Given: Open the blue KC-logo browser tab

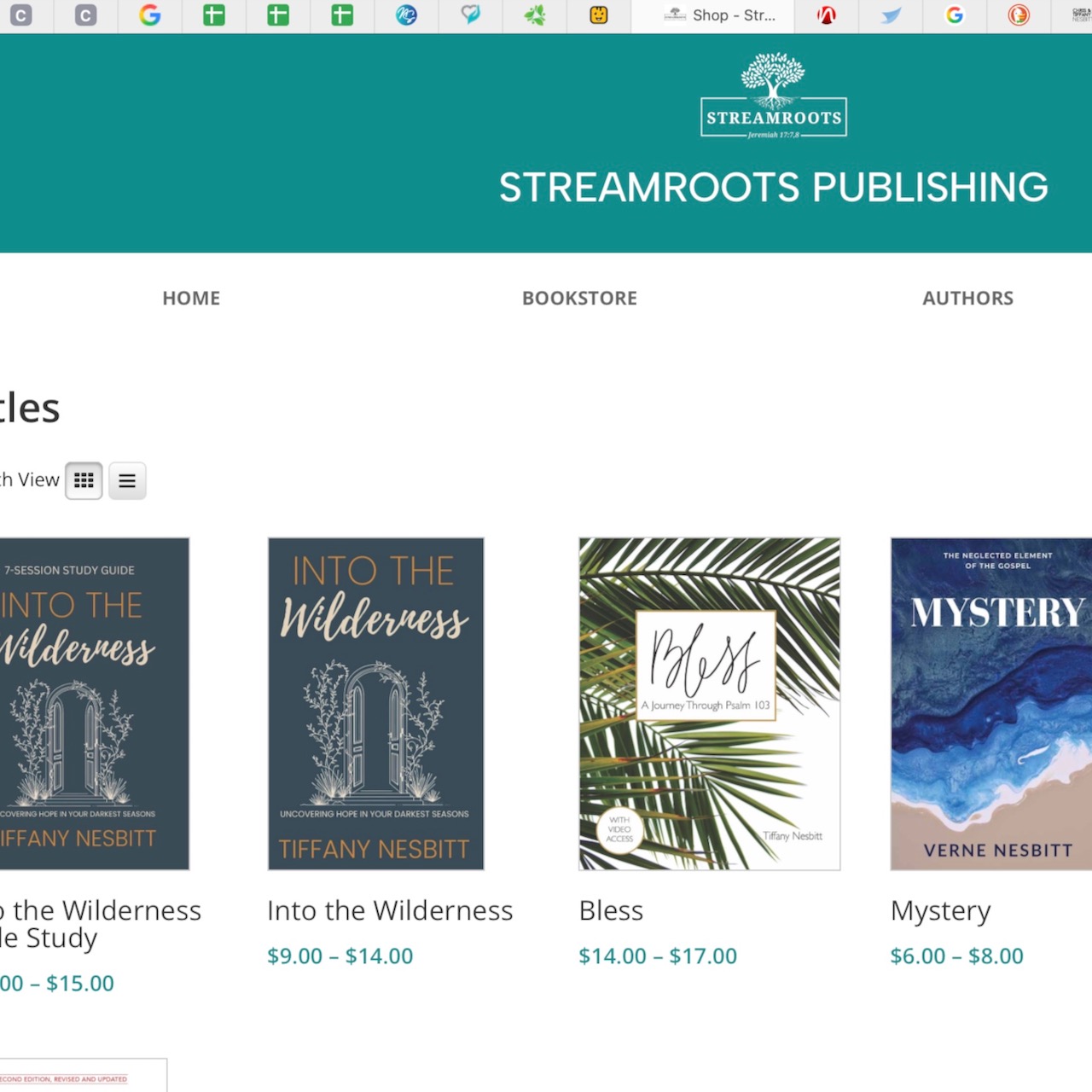Looking at the screenshot, I should click(407, 15).
